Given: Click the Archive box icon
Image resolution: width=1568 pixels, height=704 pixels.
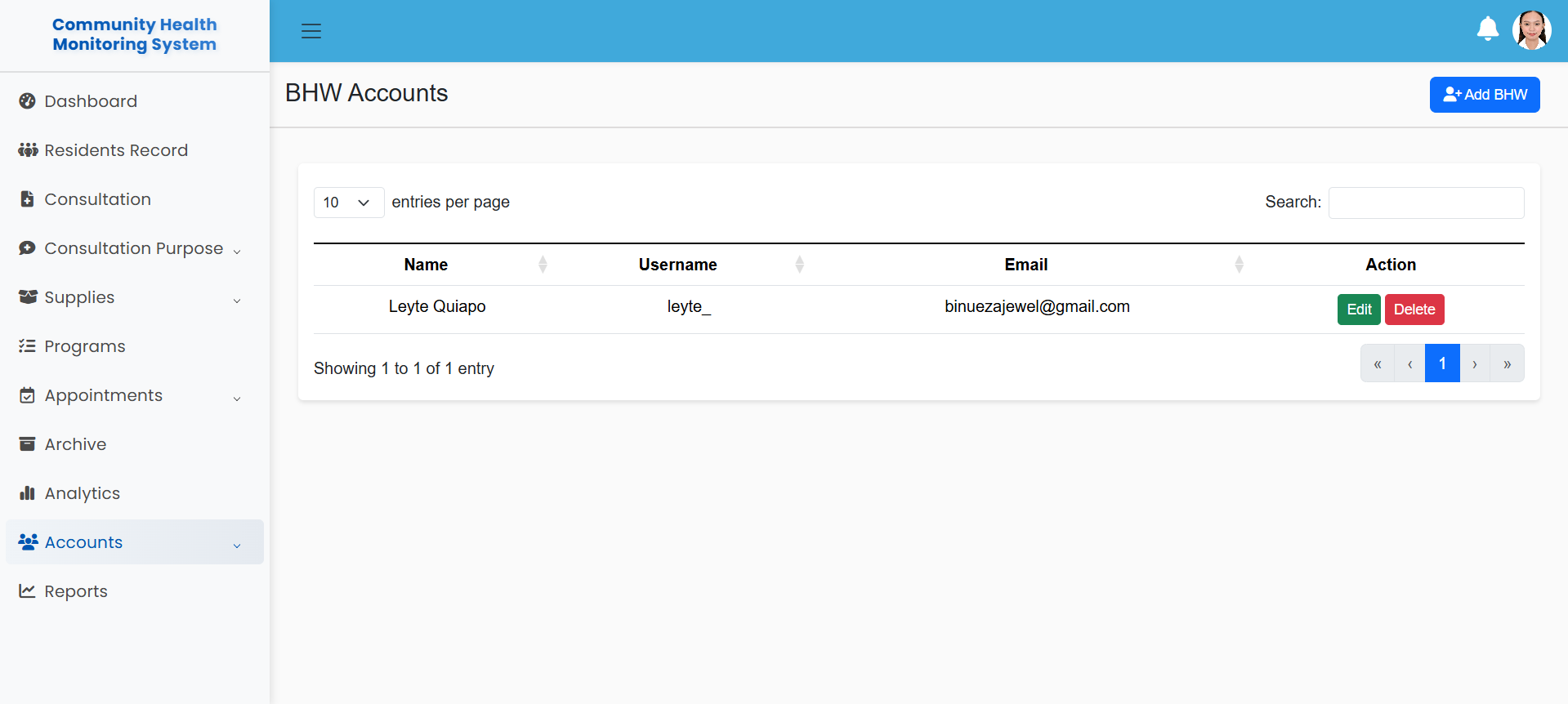Looking at the screenshot, I should [x=27, y=443].
